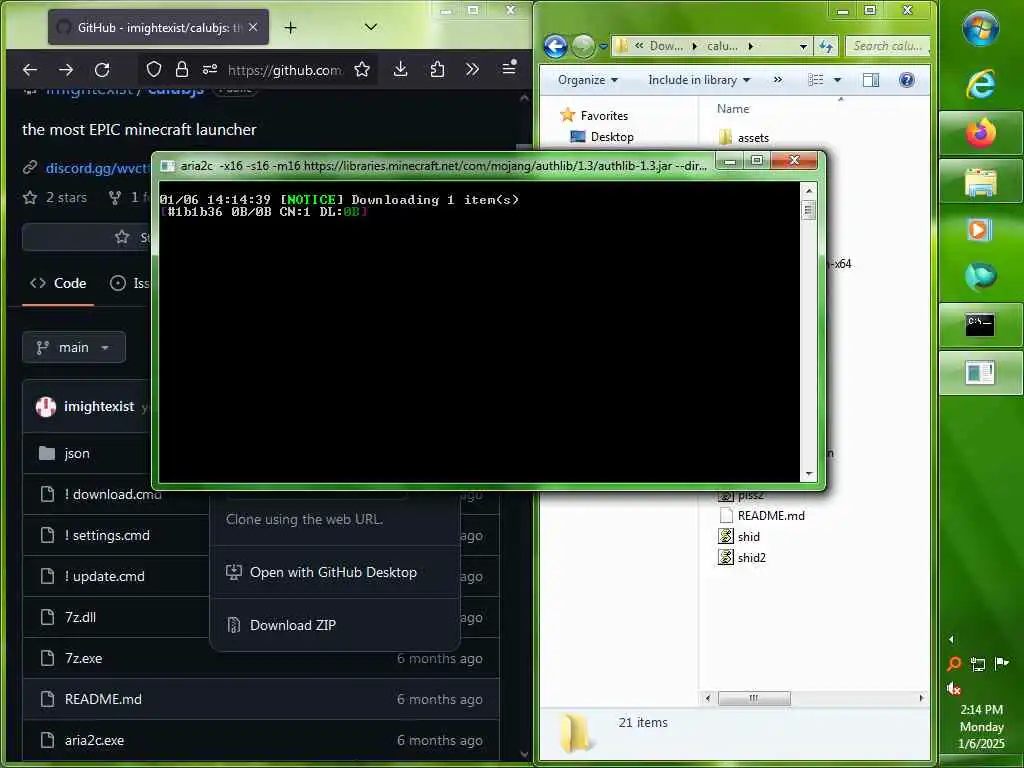The image size is (1024, 768).
Task: Open Firefox hamburger menu
Action: coord(509,68)
